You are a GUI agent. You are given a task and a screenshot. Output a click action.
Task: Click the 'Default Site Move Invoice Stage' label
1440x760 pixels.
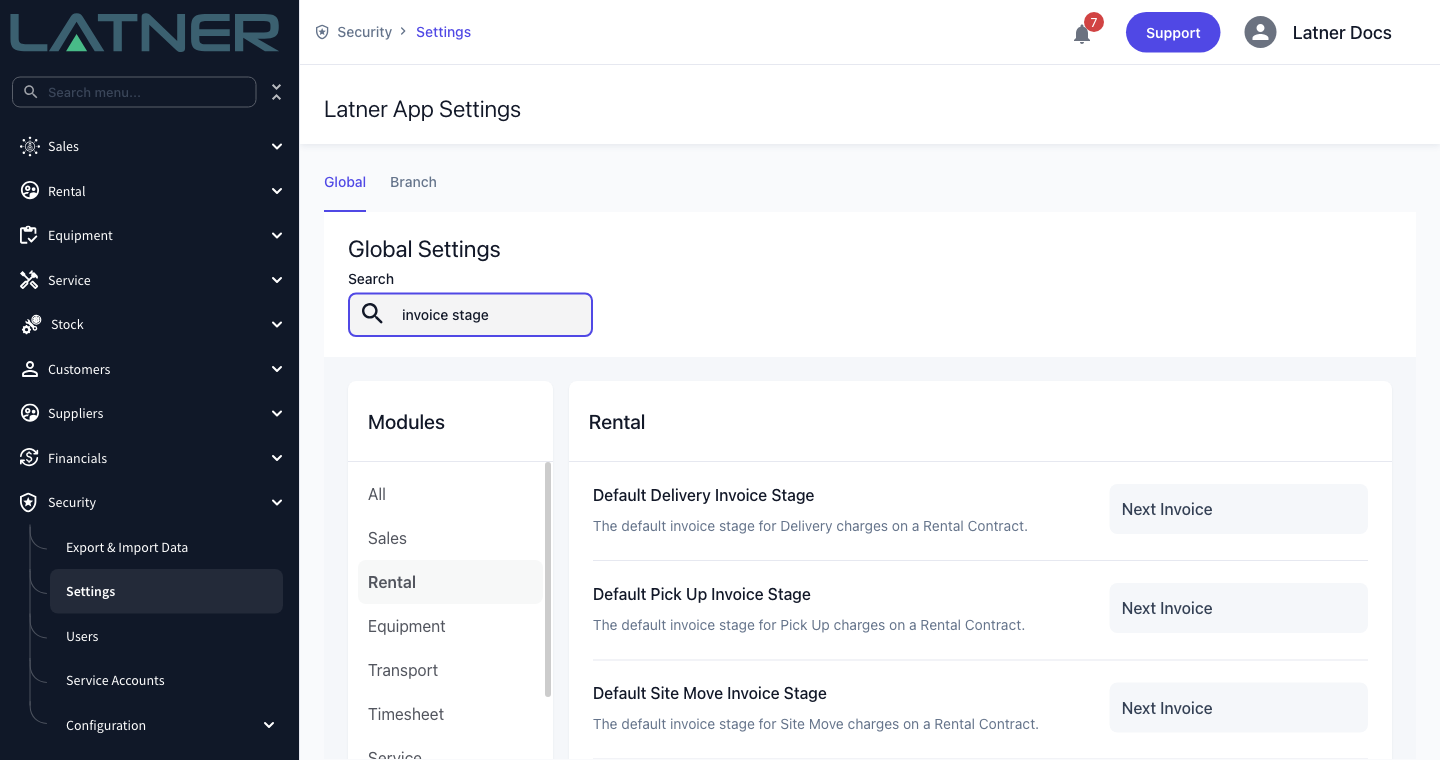coord(709,693)
